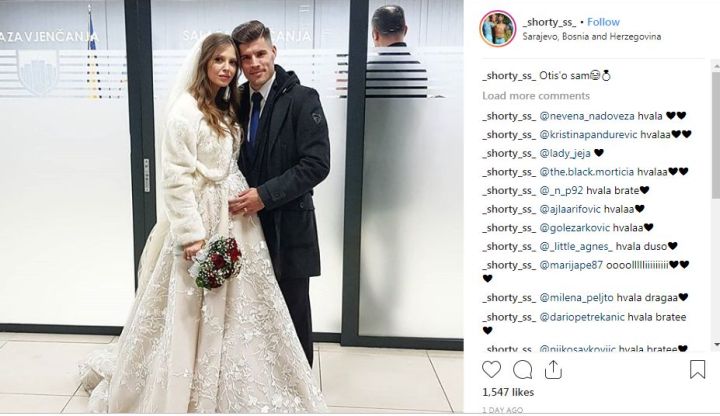Screen dimensions: 720x416
Task: Open _shorty_ss_ username in post header
Action: pyautogui.click(x=549, y=22)
